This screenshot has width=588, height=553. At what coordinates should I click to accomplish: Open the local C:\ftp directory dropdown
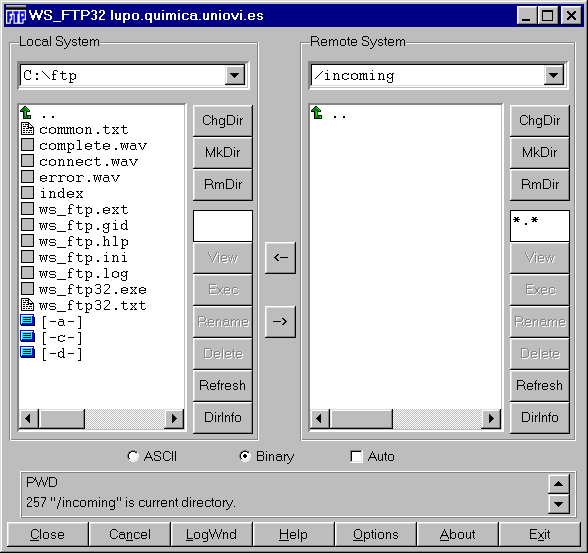tap(235, 75)
